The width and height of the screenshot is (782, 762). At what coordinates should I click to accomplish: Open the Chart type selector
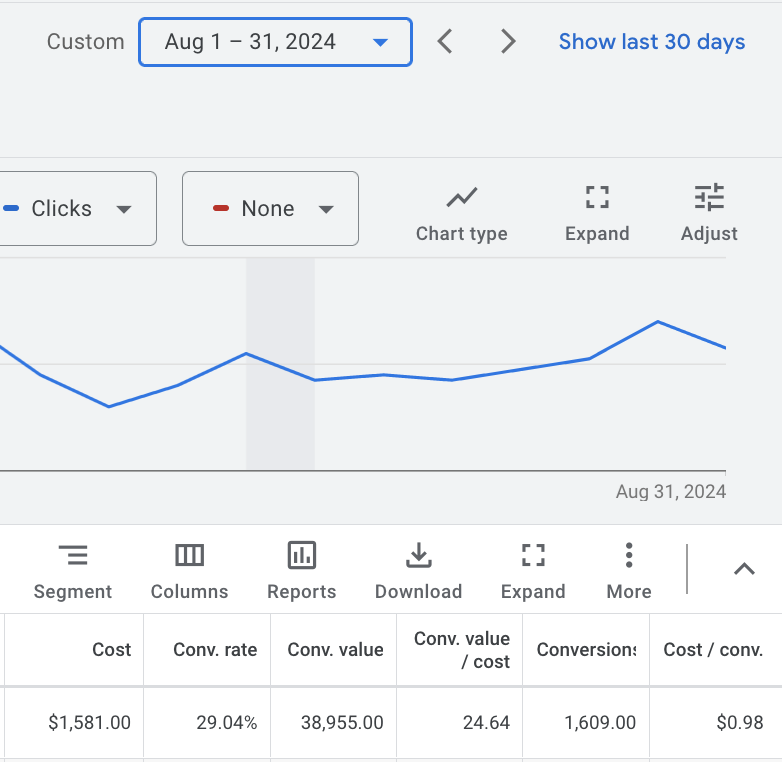coord(461,213)
